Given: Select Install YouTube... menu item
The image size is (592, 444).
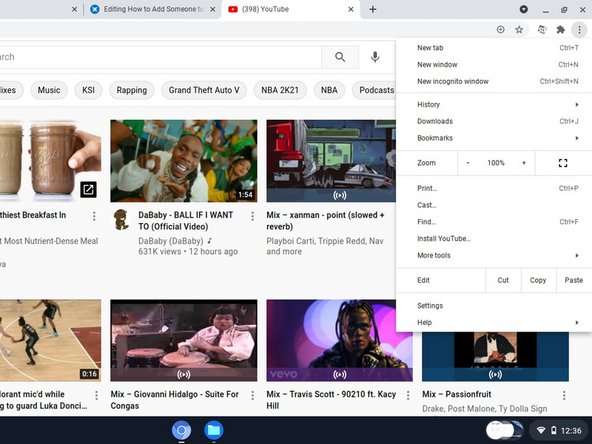Looking at the screenshot, I should [494, 239].
